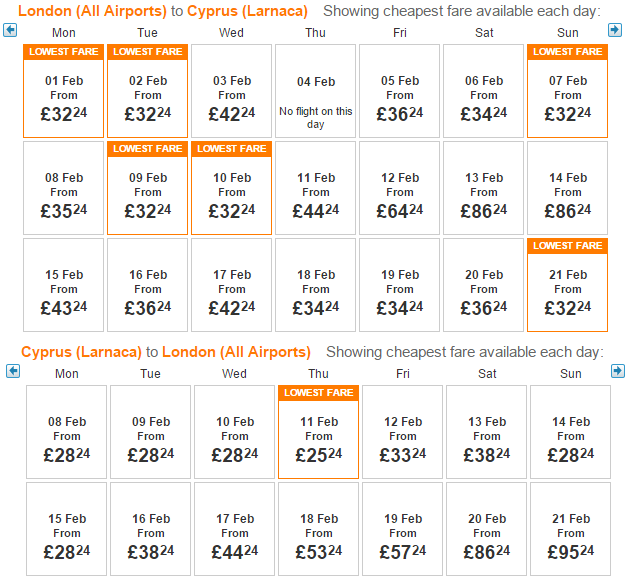
Task: Click next week arrow for return flights
Action: [x=618, y=371]
